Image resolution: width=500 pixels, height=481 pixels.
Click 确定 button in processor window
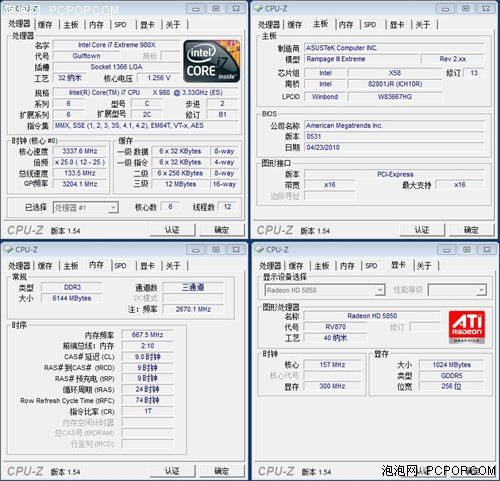[222, 230]
